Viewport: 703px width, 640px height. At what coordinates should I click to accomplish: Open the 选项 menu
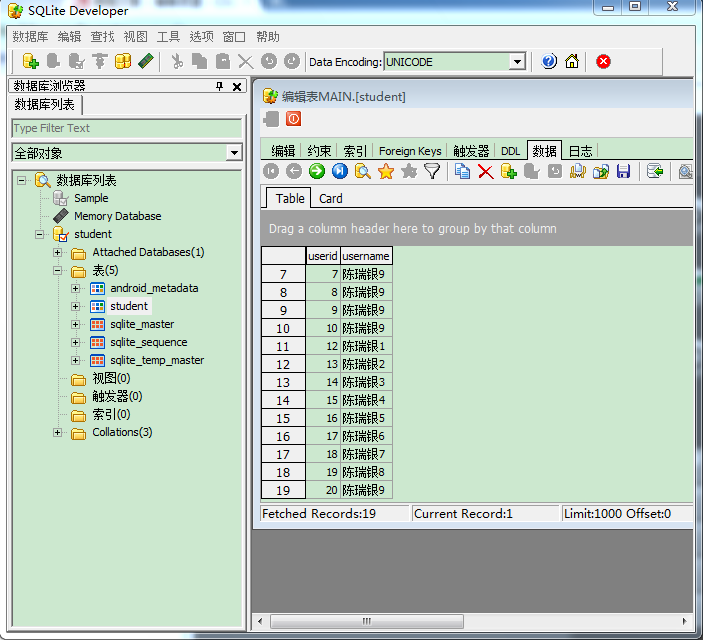[x=201, y=36]
